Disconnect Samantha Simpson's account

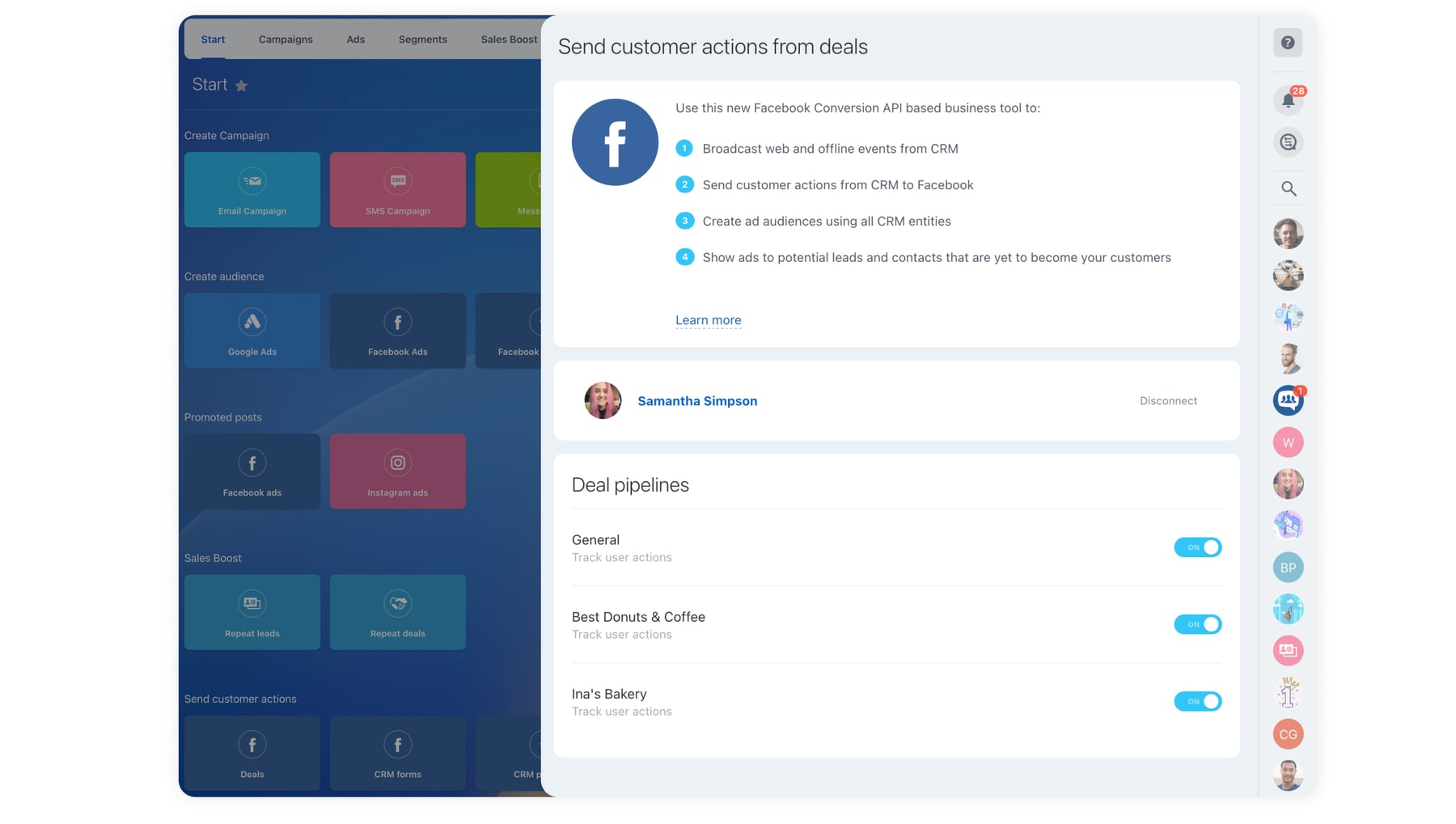[1167, 401]
